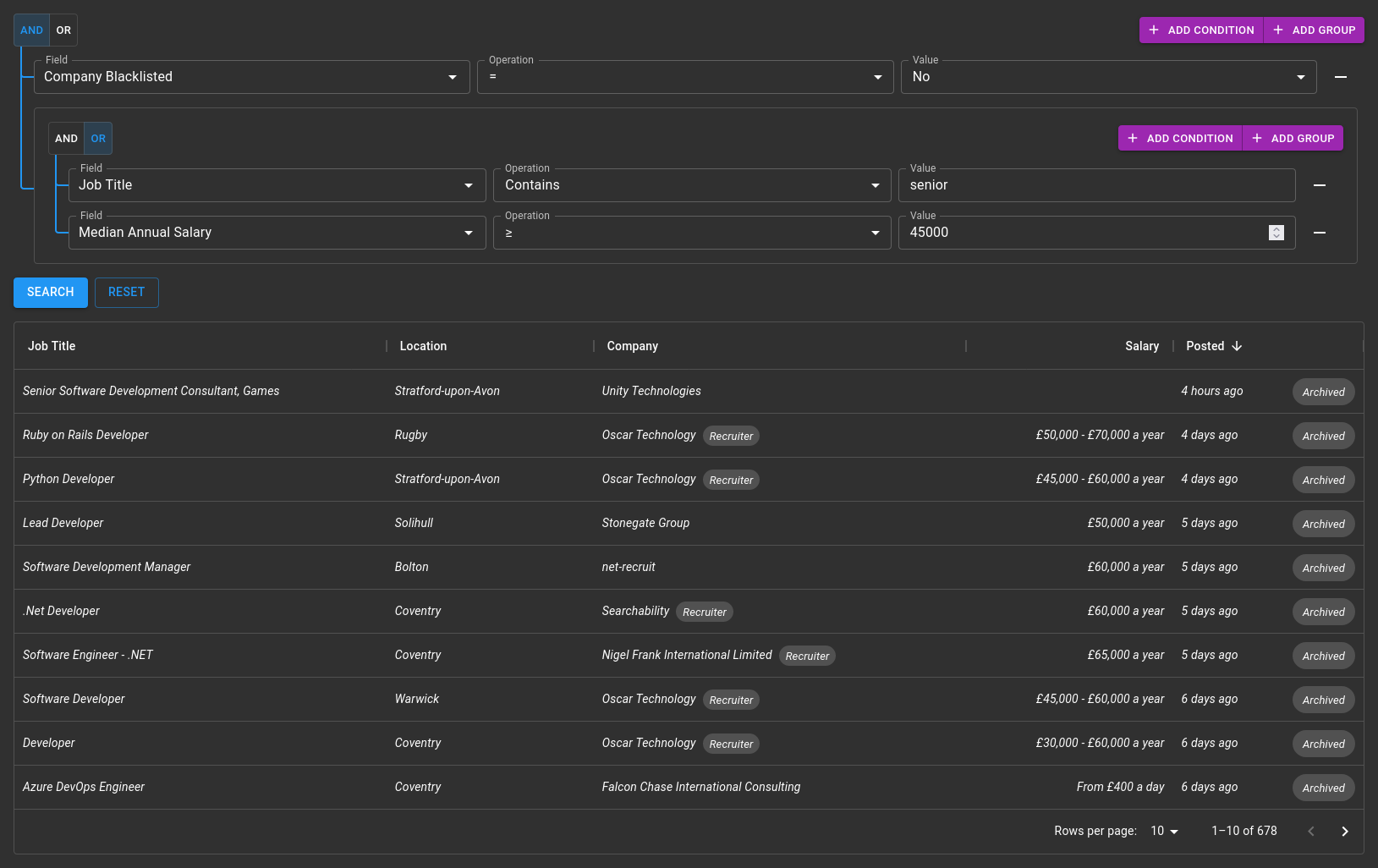
Task: Open Company Blacklisted field dropdown
Action: click(x=251, y=77)
